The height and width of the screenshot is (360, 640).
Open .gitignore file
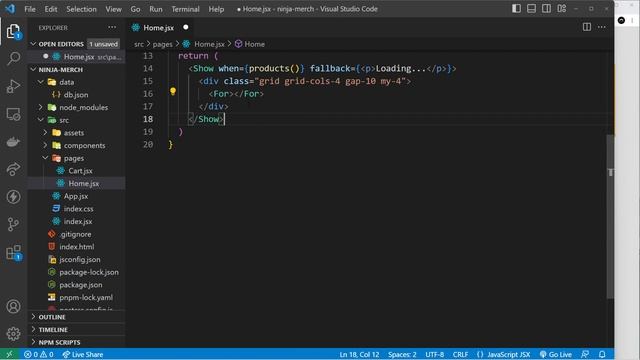coord(76,234)
